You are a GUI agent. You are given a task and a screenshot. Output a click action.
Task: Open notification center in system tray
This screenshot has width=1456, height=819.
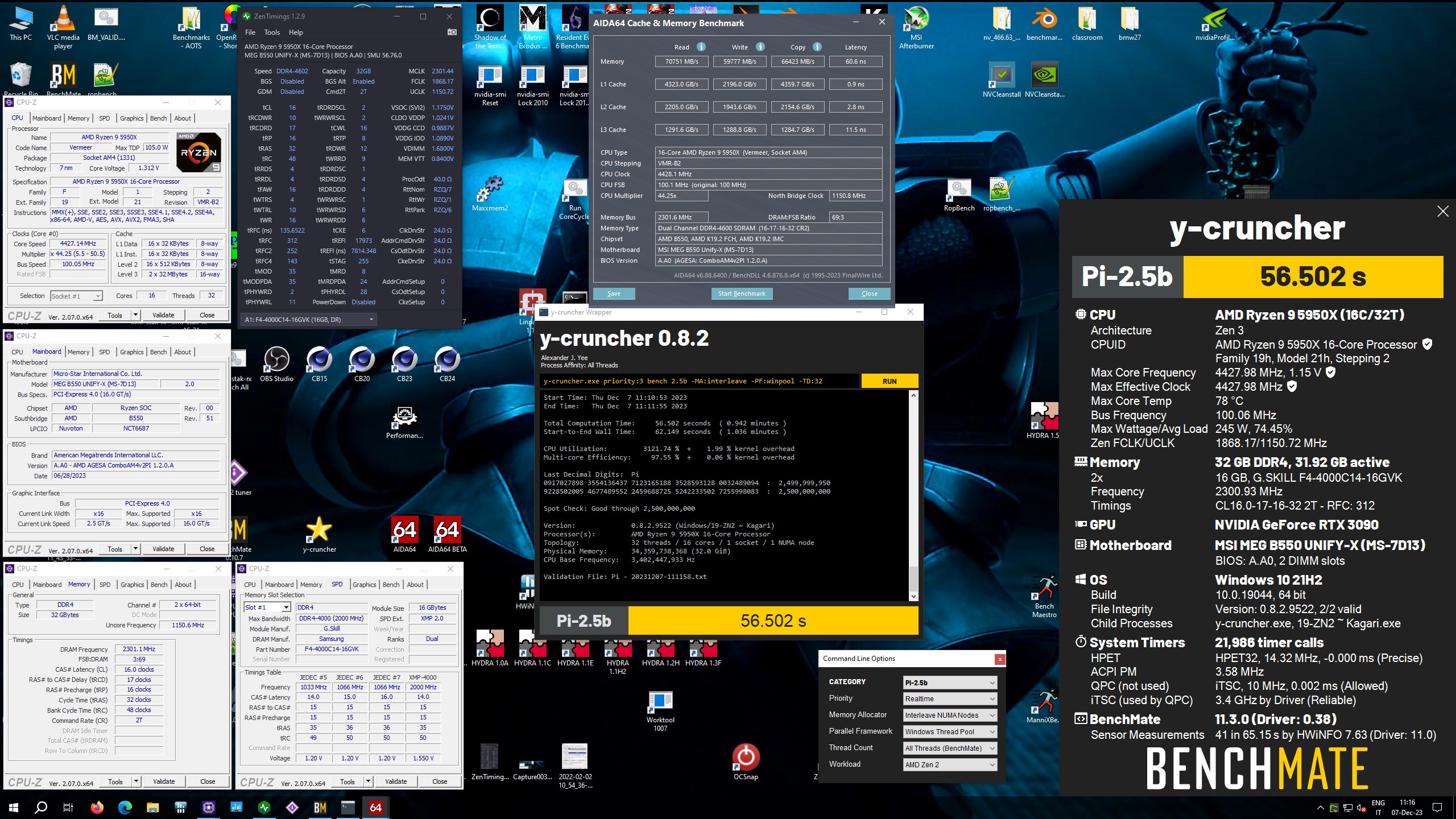[x=1437, y=807]
